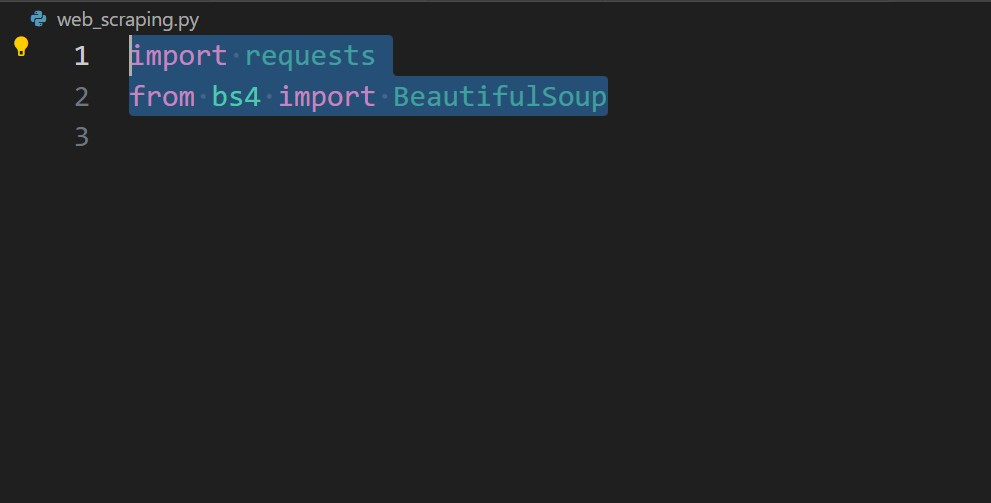Image resolution: width=991 pixels, height=503 pixels.
Task: Select line 3 via its line number
Action: pyautogui.click(x=81, y=137)
